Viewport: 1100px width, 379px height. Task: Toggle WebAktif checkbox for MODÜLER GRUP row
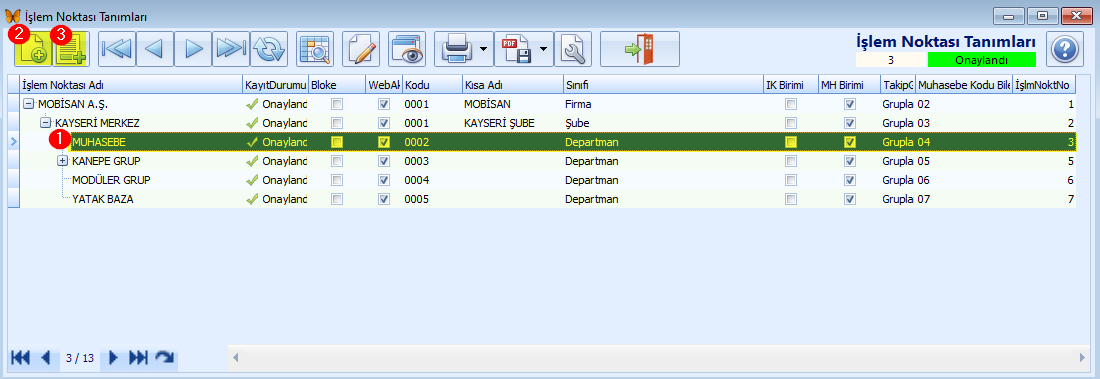pyautogui.click(x=384, y=180)
